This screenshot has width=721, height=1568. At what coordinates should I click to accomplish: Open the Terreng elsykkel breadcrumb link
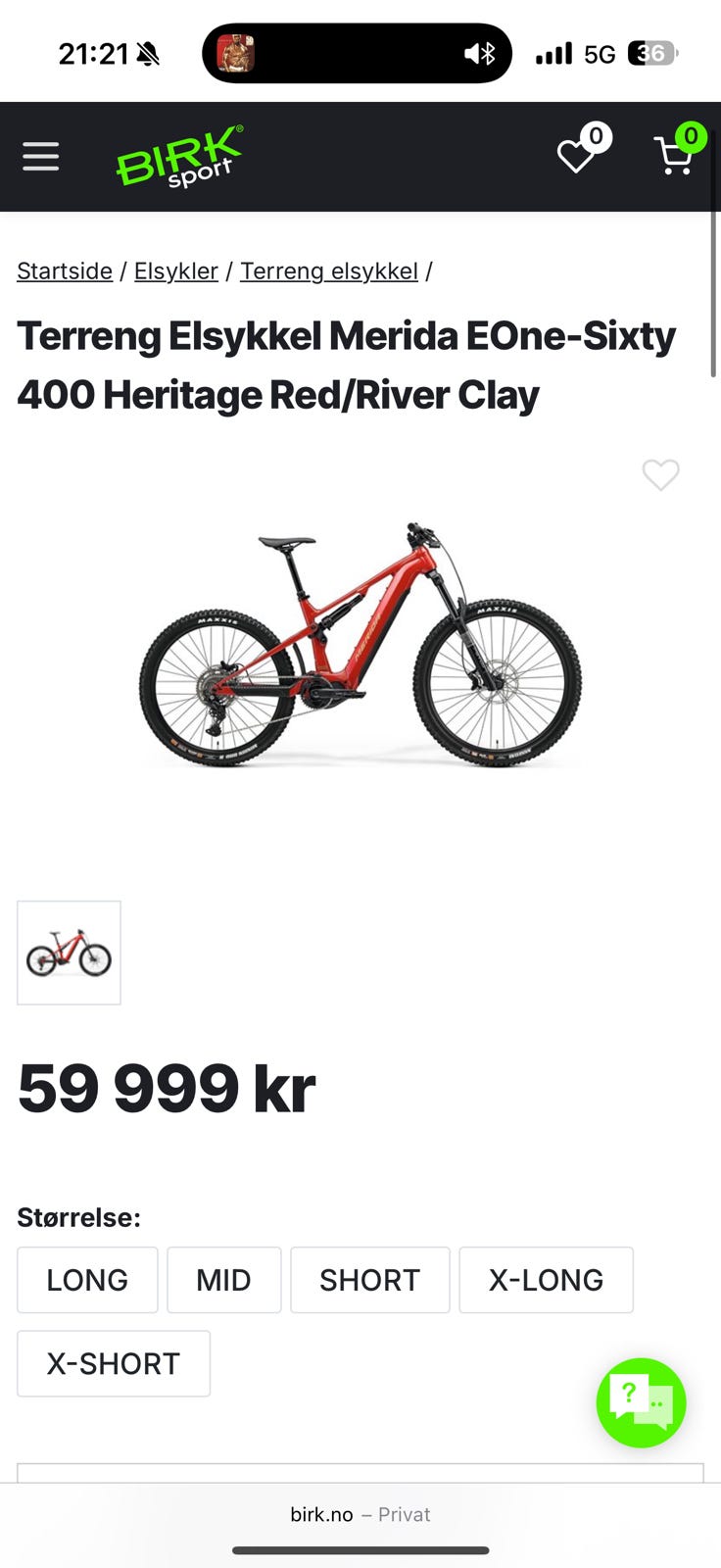[329, 270]
